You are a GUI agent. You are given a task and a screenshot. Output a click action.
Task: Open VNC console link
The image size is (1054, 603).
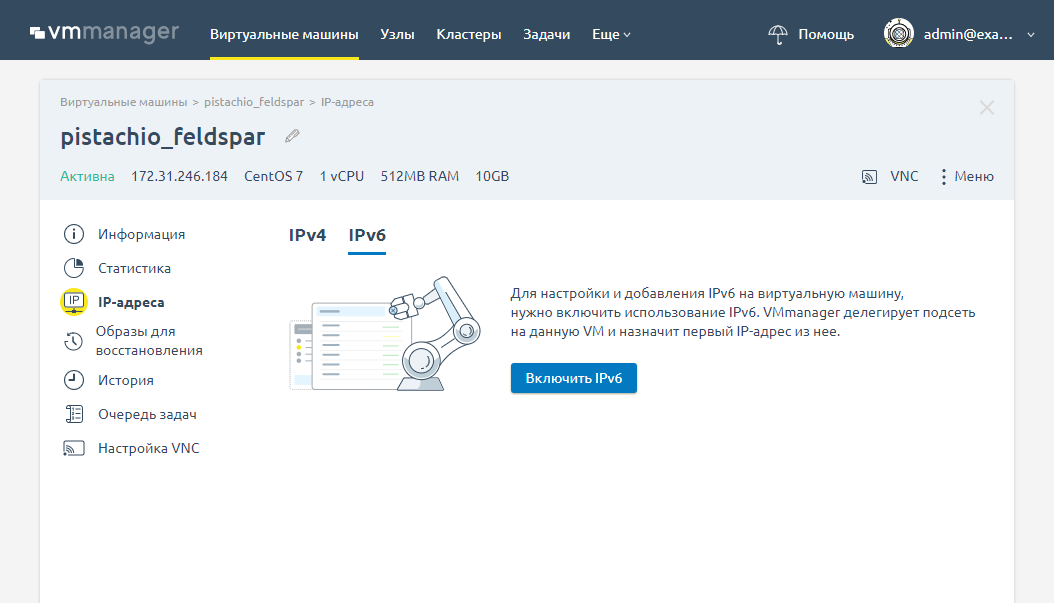[x=904, y=176]
